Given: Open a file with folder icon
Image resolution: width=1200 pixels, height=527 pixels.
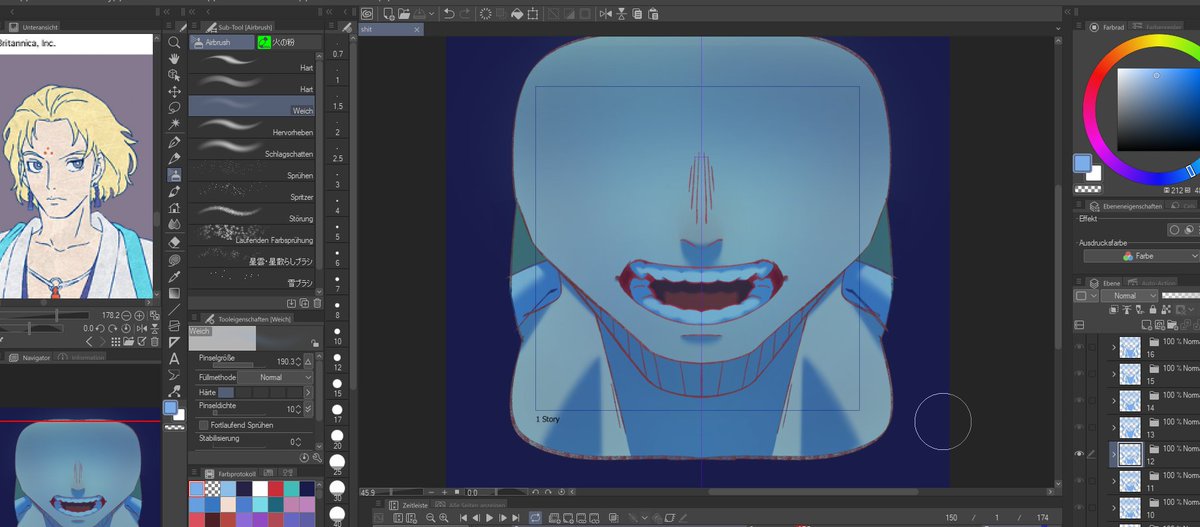Looking at the screenshot, I should click(x=402, y=13).
